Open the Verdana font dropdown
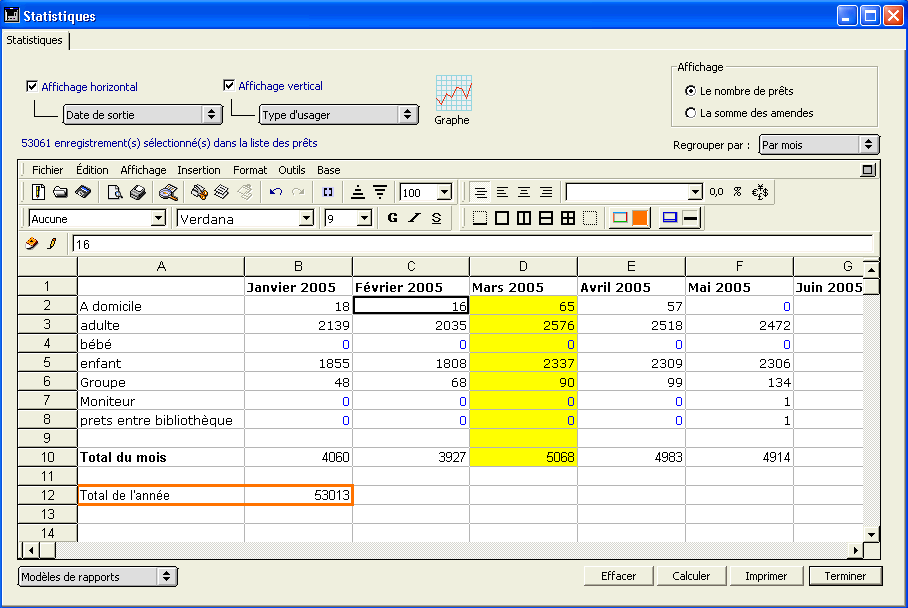Viewport: 908px width, 608px height. pyautogui.click(x=306, y=218)
